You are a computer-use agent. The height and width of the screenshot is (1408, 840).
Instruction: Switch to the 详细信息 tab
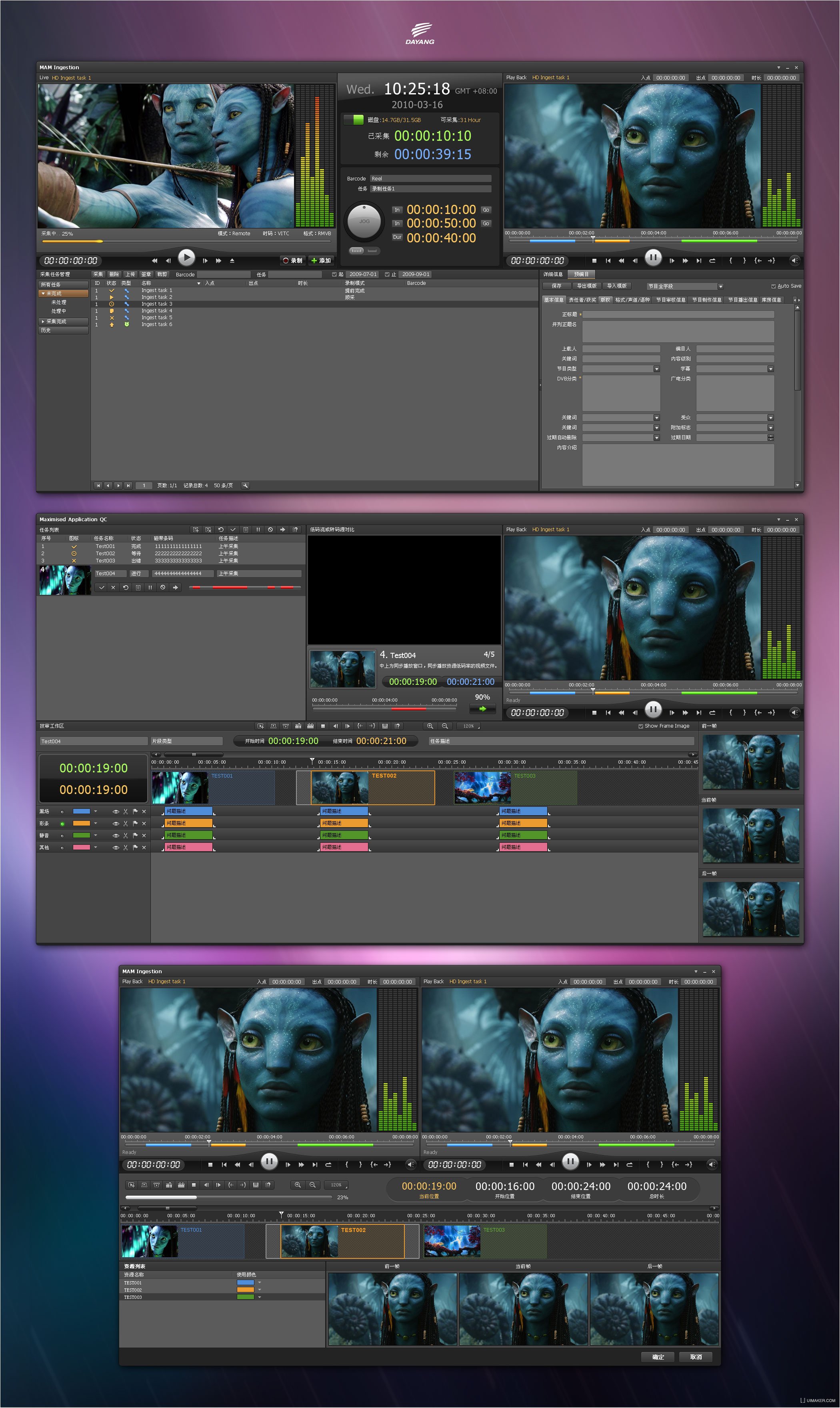coord(553,274)
